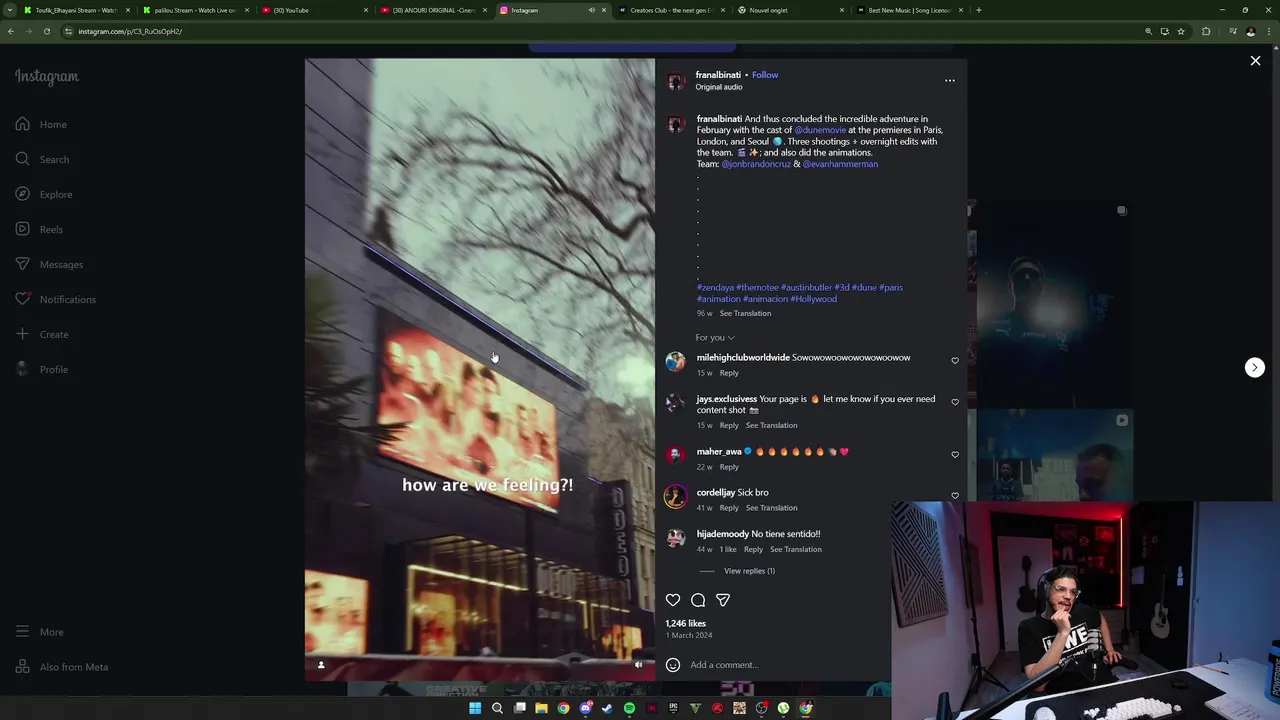Go to next post arrow
Screen dimensions: 1280x720
(x=1255, y=367)
